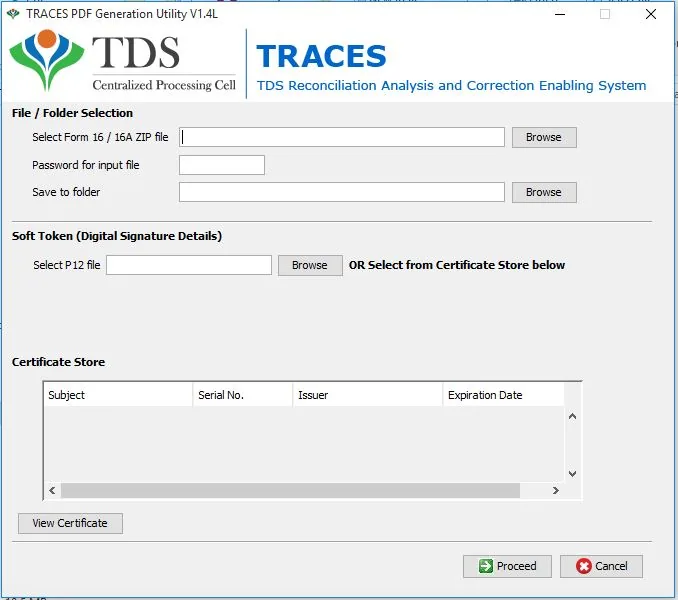Open the View Certificate button
The image size is (678, 600).
[x=70, y=523]
